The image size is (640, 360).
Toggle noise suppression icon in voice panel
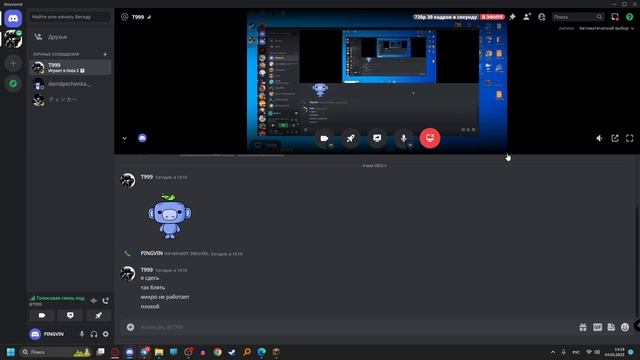pyautogui.click(x=94, y=301)
